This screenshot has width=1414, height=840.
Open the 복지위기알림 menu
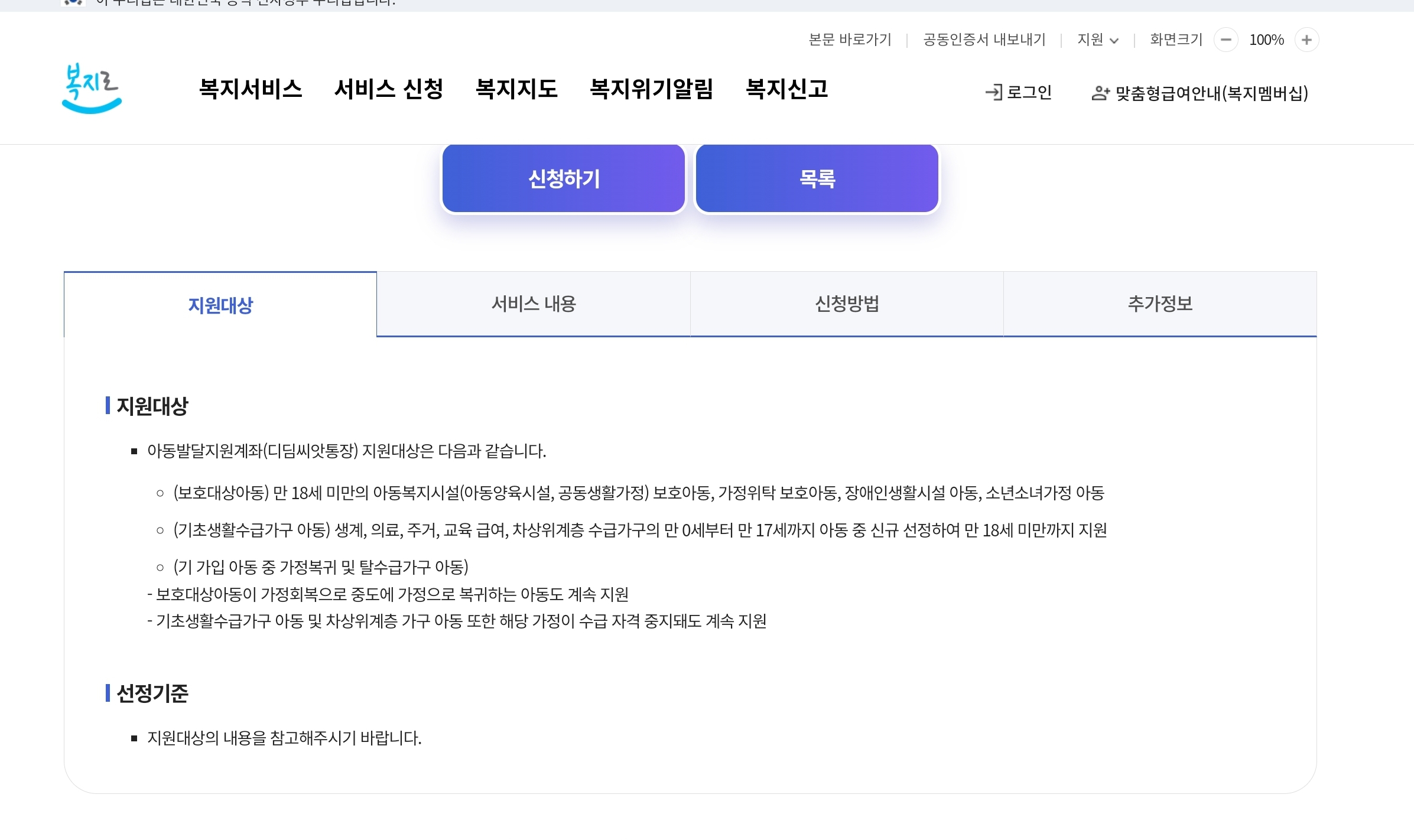coord(651,89)
